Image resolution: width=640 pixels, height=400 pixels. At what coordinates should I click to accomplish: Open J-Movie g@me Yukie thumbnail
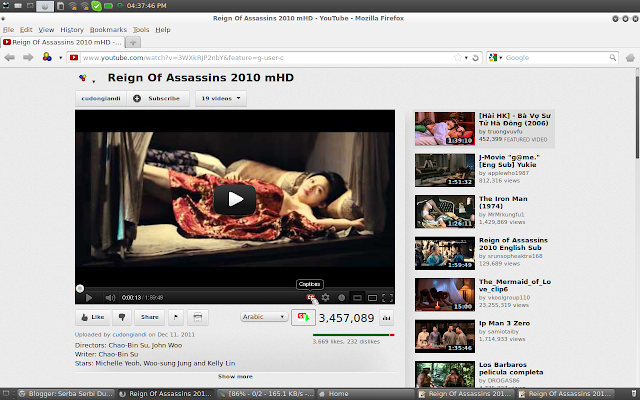[x=445, y=170]
